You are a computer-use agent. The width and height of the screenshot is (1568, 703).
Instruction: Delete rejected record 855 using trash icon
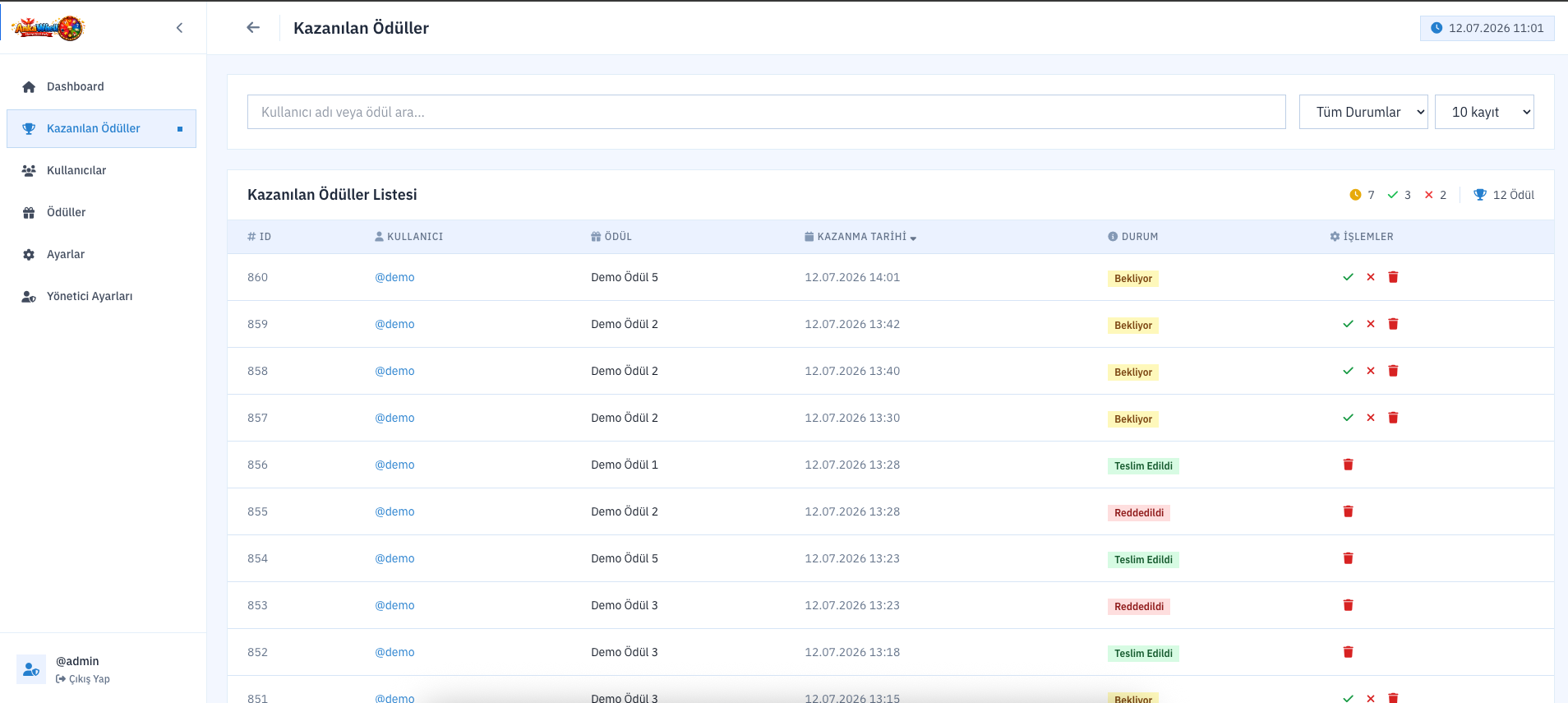[1348, 511]
